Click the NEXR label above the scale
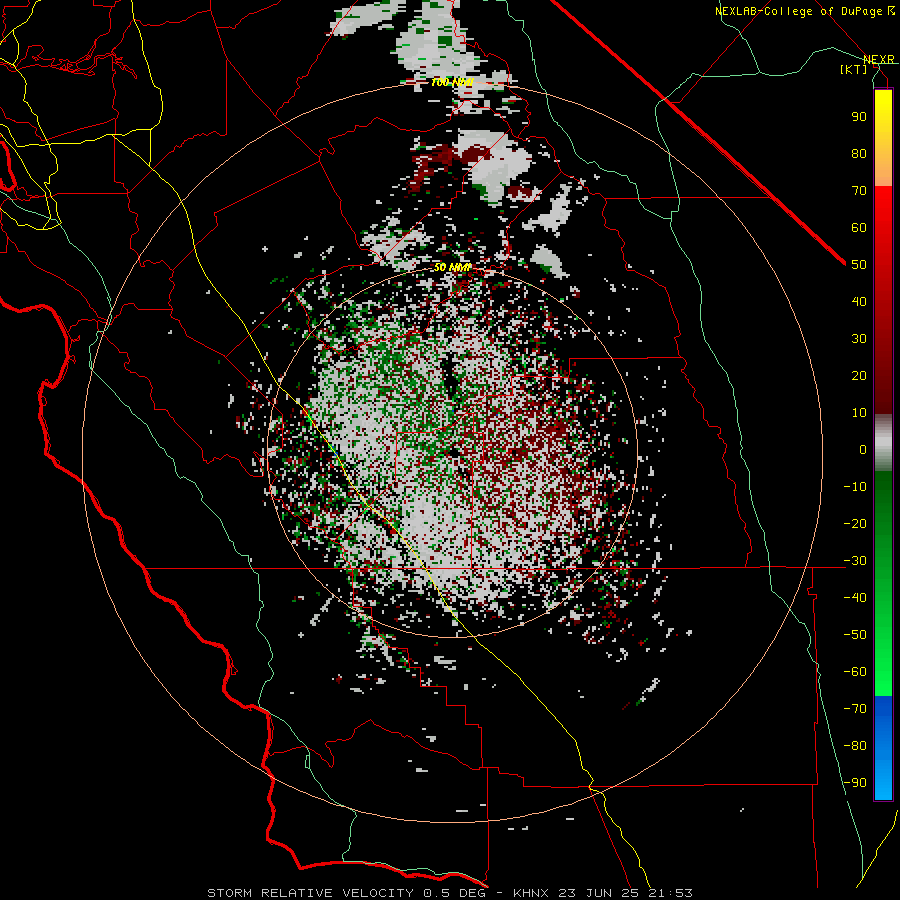The image size is (900, 900). click(878, 59)
